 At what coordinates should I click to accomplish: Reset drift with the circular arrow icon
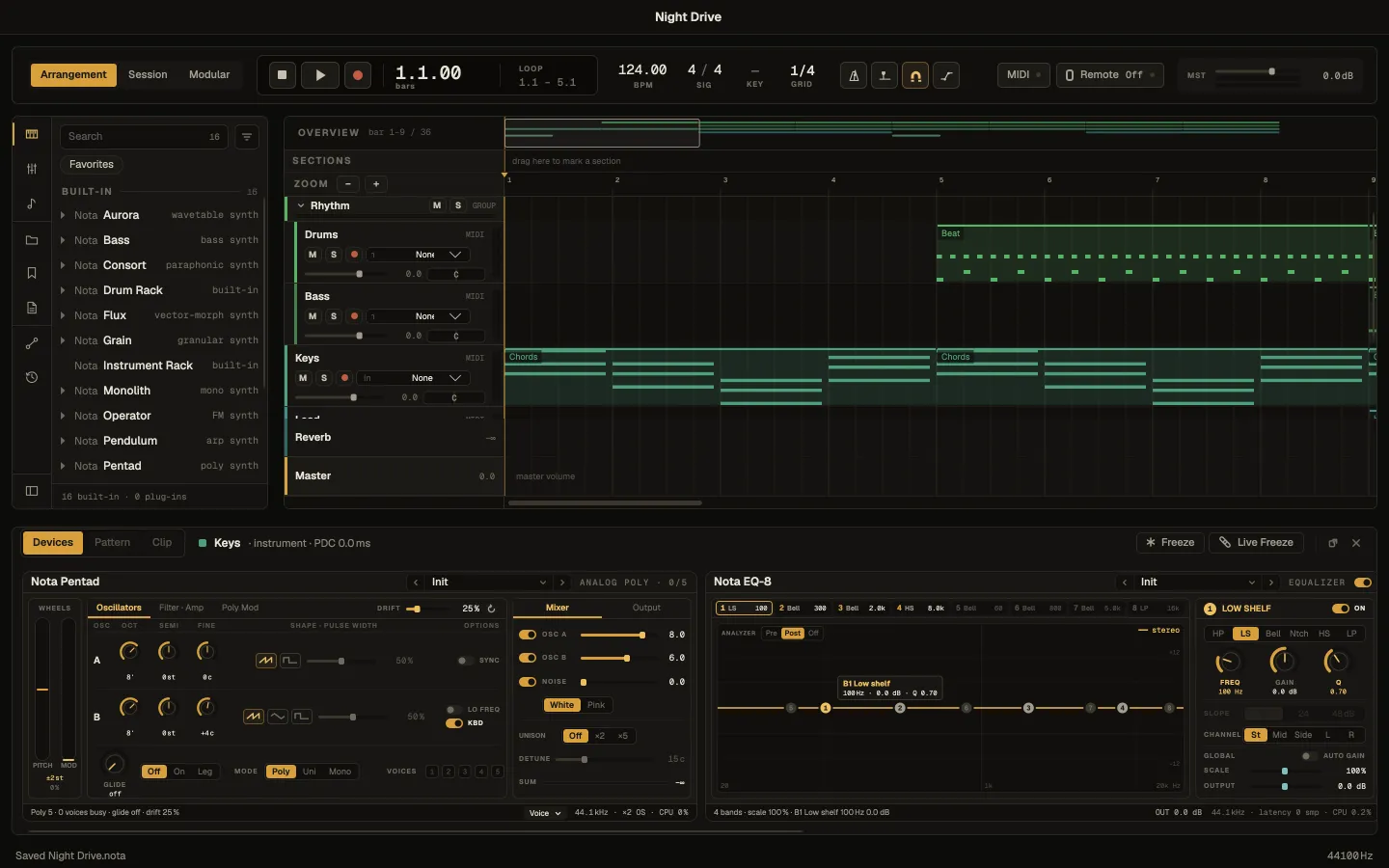pos(491,609)
